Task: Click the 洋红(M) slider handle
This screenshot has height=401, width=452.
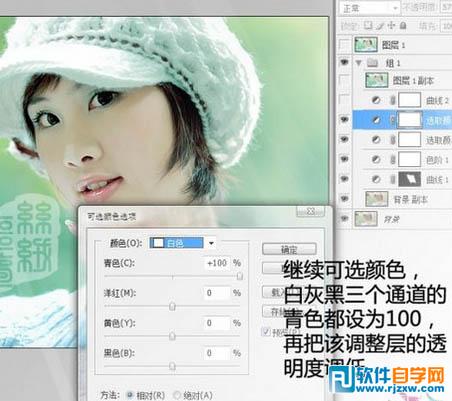Action: point(172,306)
